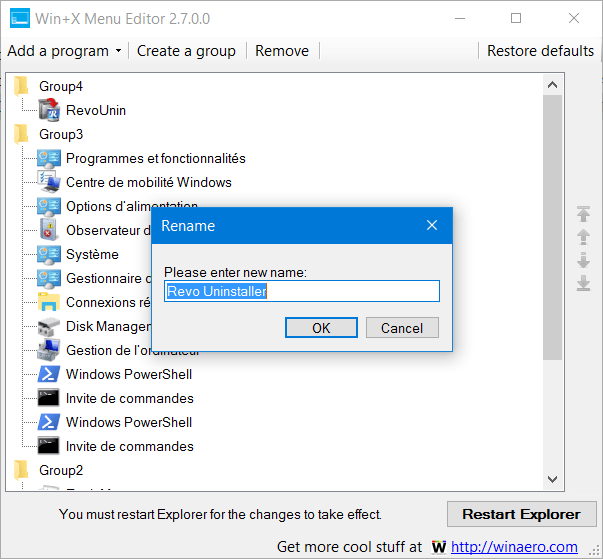
Task: Click Programmes et fonctionnalités icon
Action: click(49, 158)
